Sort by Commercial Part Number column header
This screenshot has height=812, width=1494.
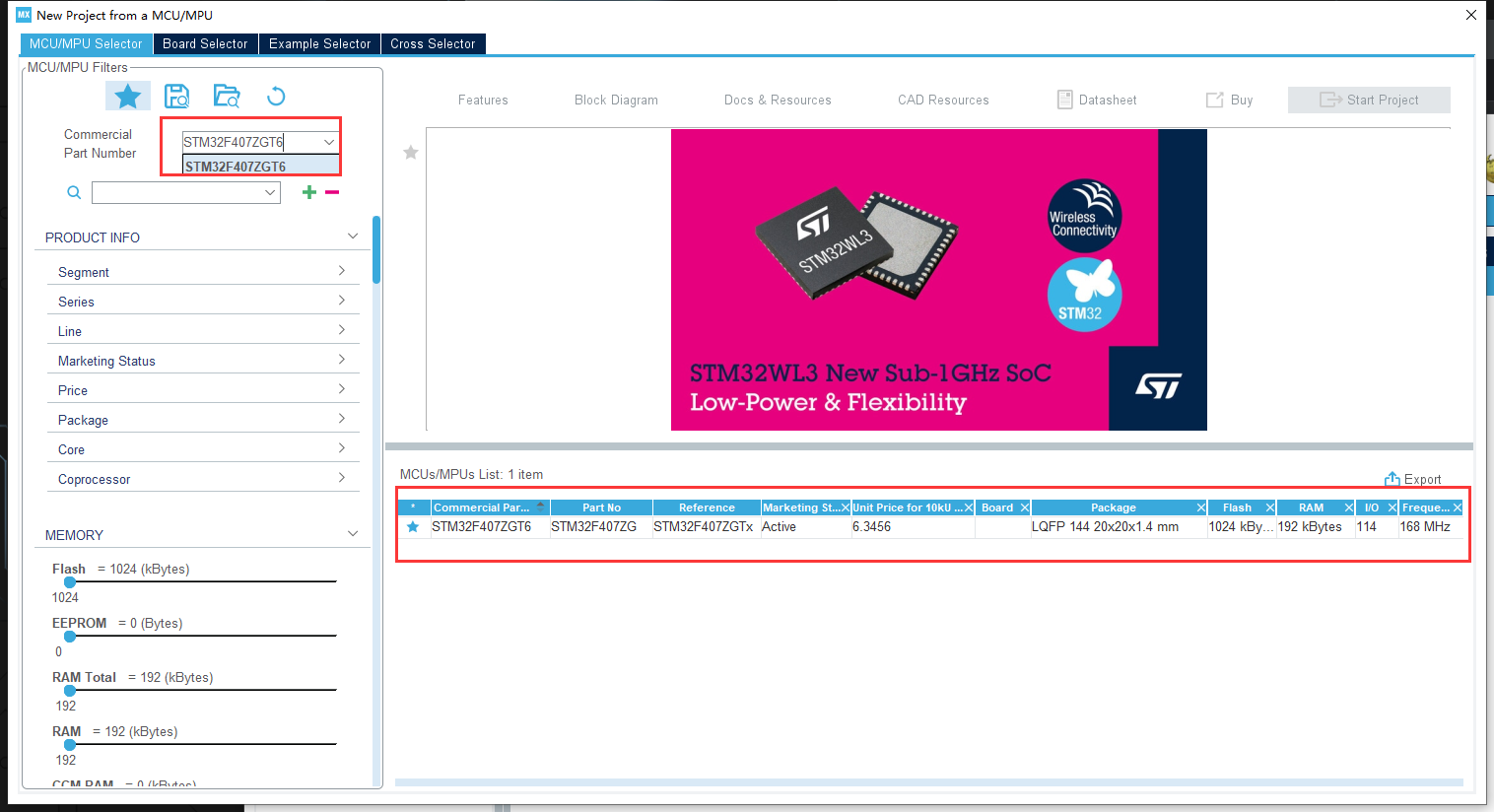pyautogui.click(x=489, y=507)
